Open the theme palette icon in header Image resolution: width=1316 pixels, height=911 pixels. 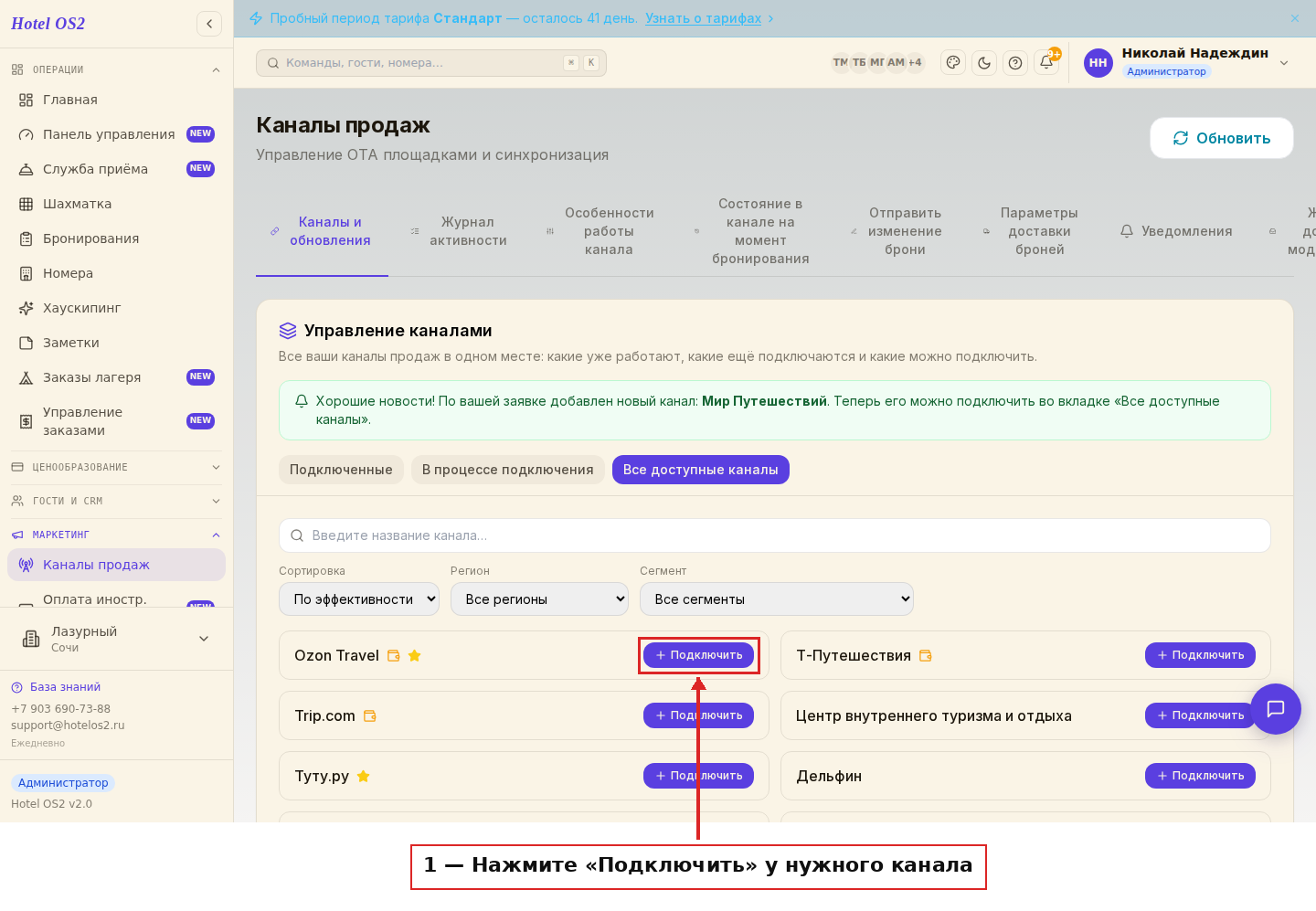point(953,62)
